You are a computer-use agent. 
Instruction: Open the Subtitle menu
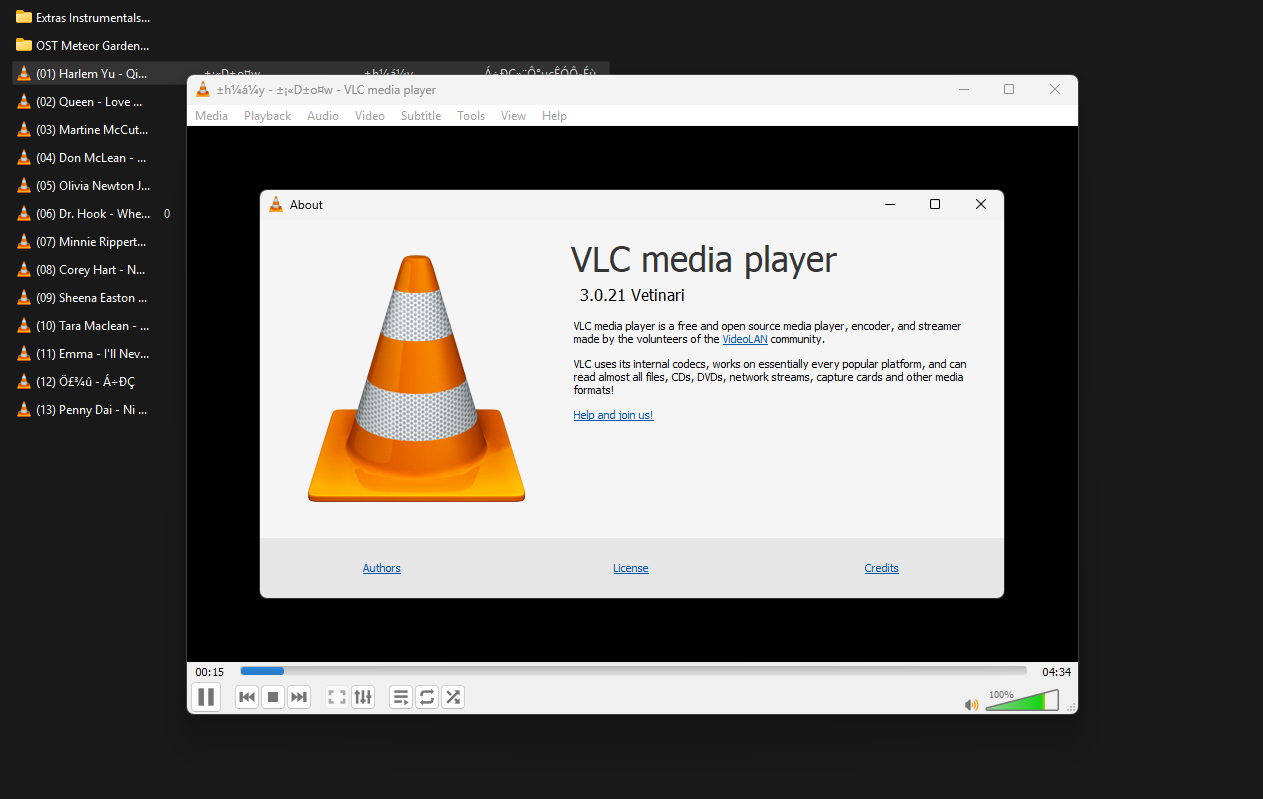tap(421, 116)
